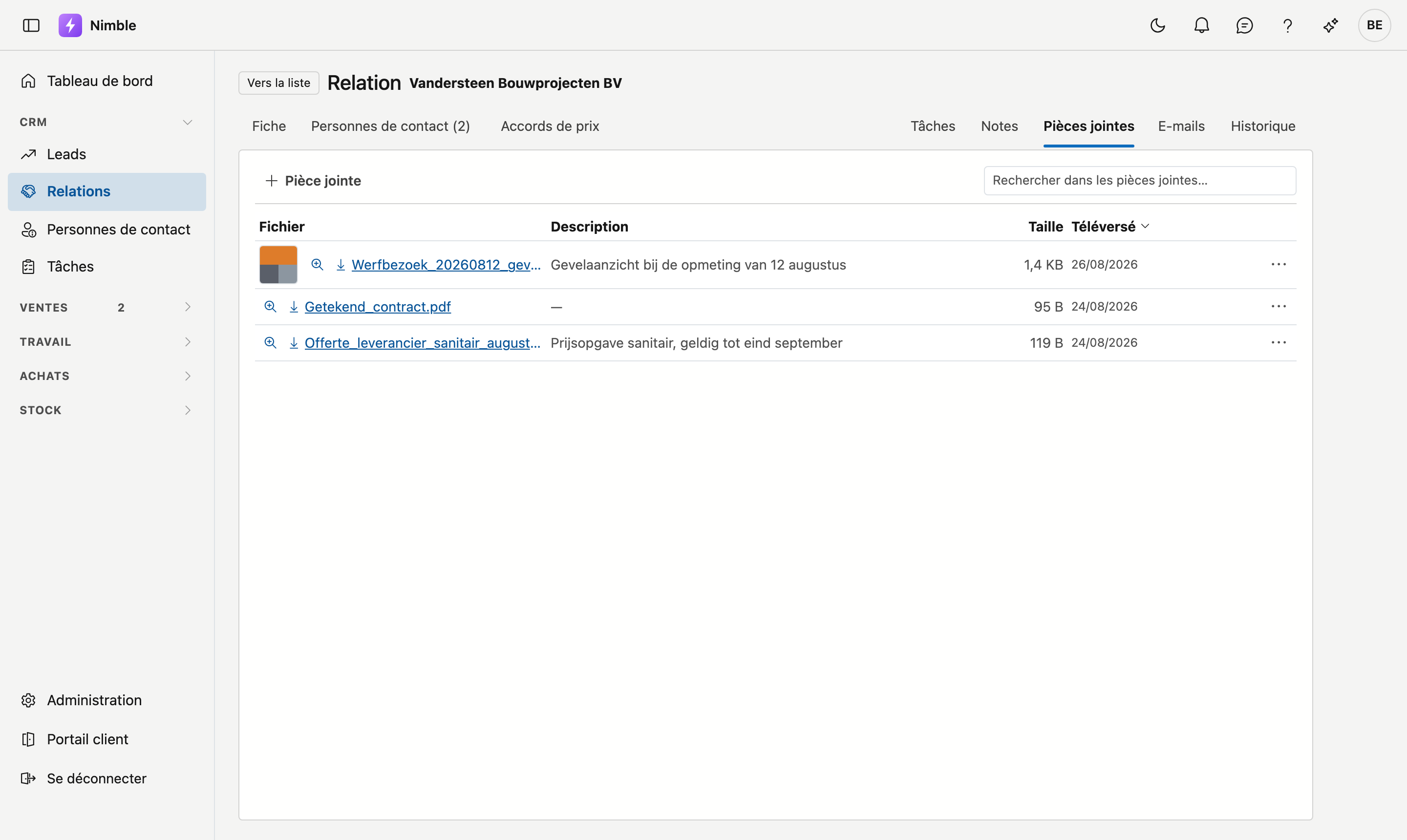Open more options for Werfbezoek row
1407x840 pixels.
(x=1278, y=264)
